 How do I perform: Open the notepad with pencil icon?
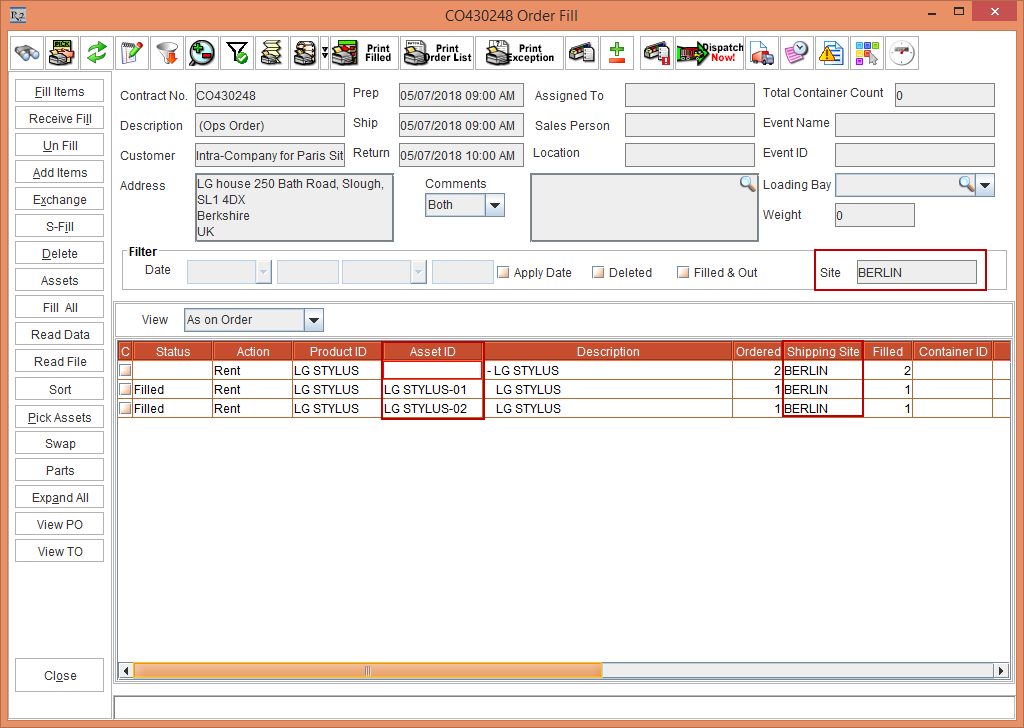click(131, 52)
